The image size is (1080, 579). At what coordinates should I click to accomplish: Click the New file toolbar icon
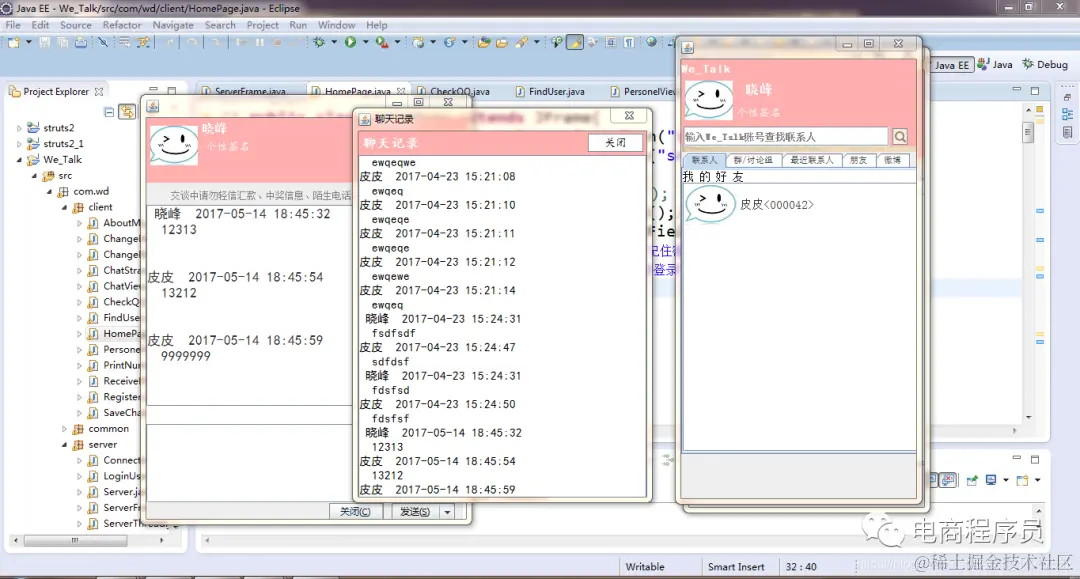pos(14,43)
